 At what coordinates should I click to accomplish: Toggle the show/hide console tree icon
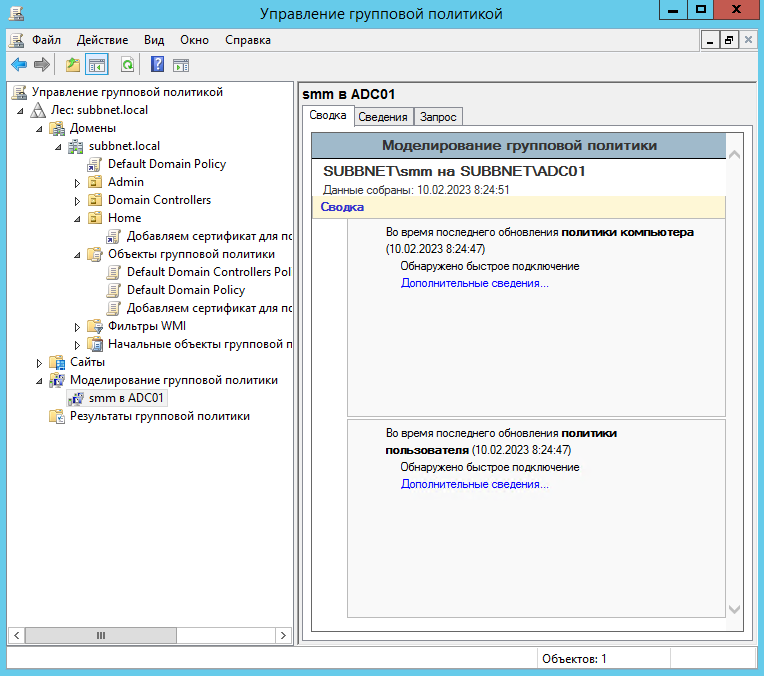tap(97, 65)
